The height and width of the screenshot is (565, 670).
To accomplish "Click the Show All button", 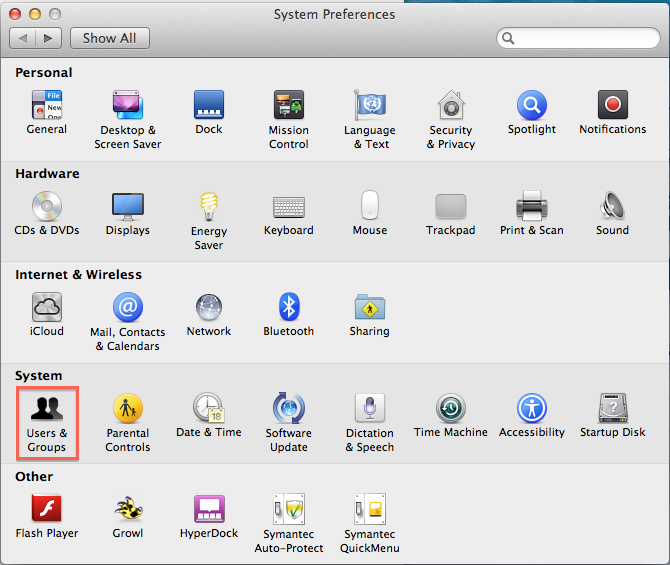I will click(110, 38).
